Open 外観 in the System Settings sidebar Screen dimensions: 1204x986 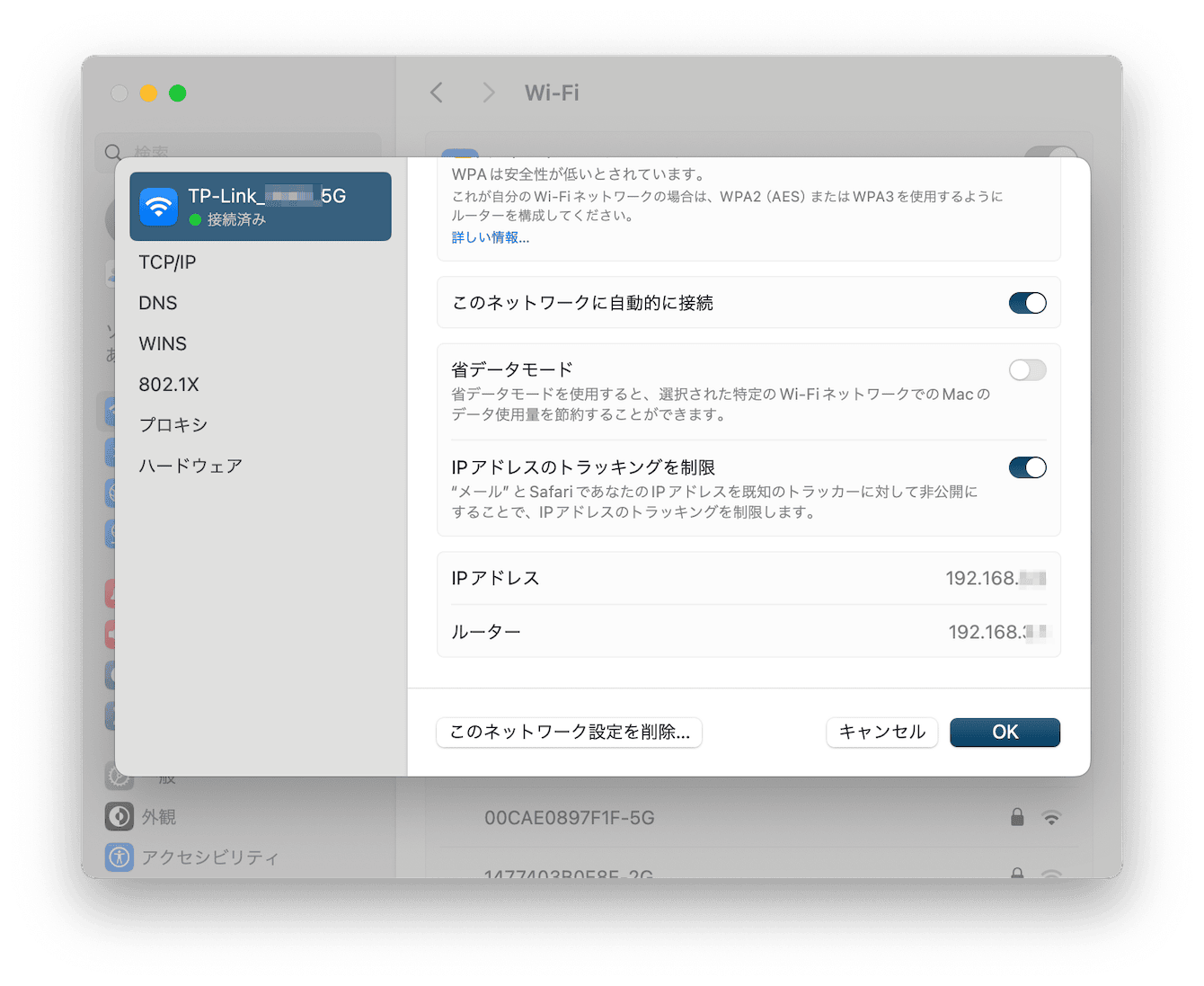pyautogui.click(x=158, y=816)
